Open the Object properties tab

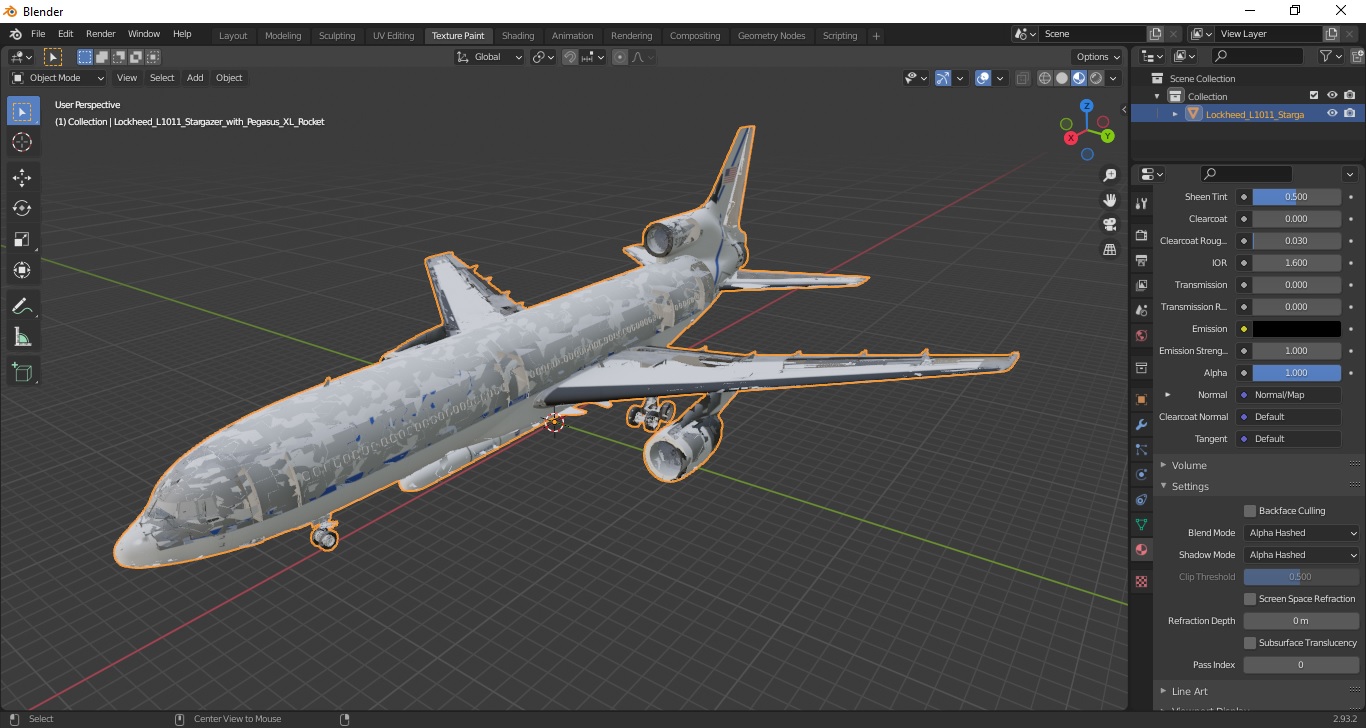click(x=1141, y=399)
